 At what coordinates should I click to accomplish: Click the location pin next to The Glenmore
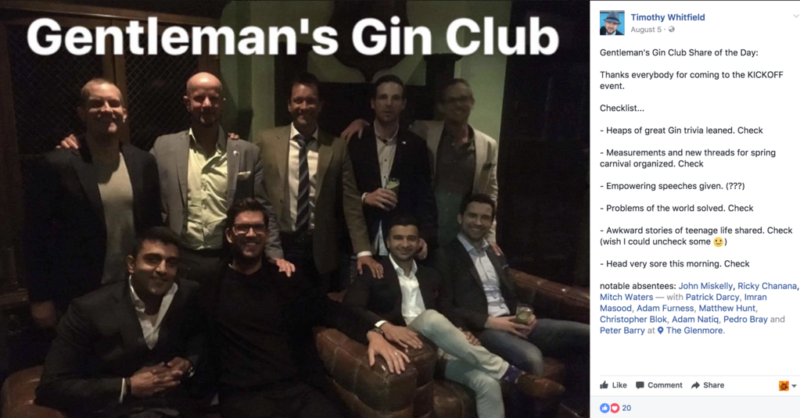pos(660,331)
